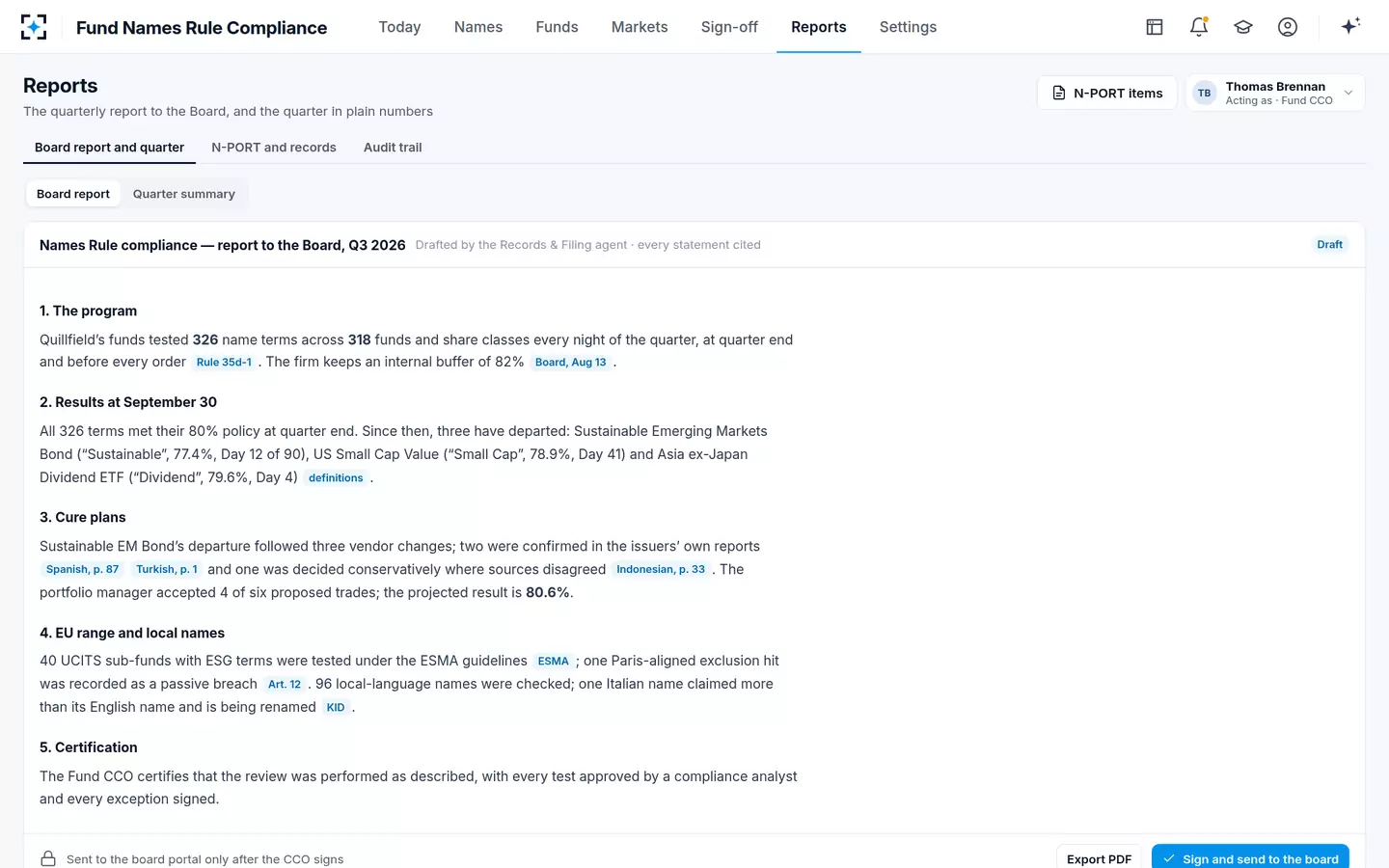The width and height of the screenshot is (1389, 868).
Task: Click the '5. Certification' heading
Action: pyautogui.click(x=89, y=747)
